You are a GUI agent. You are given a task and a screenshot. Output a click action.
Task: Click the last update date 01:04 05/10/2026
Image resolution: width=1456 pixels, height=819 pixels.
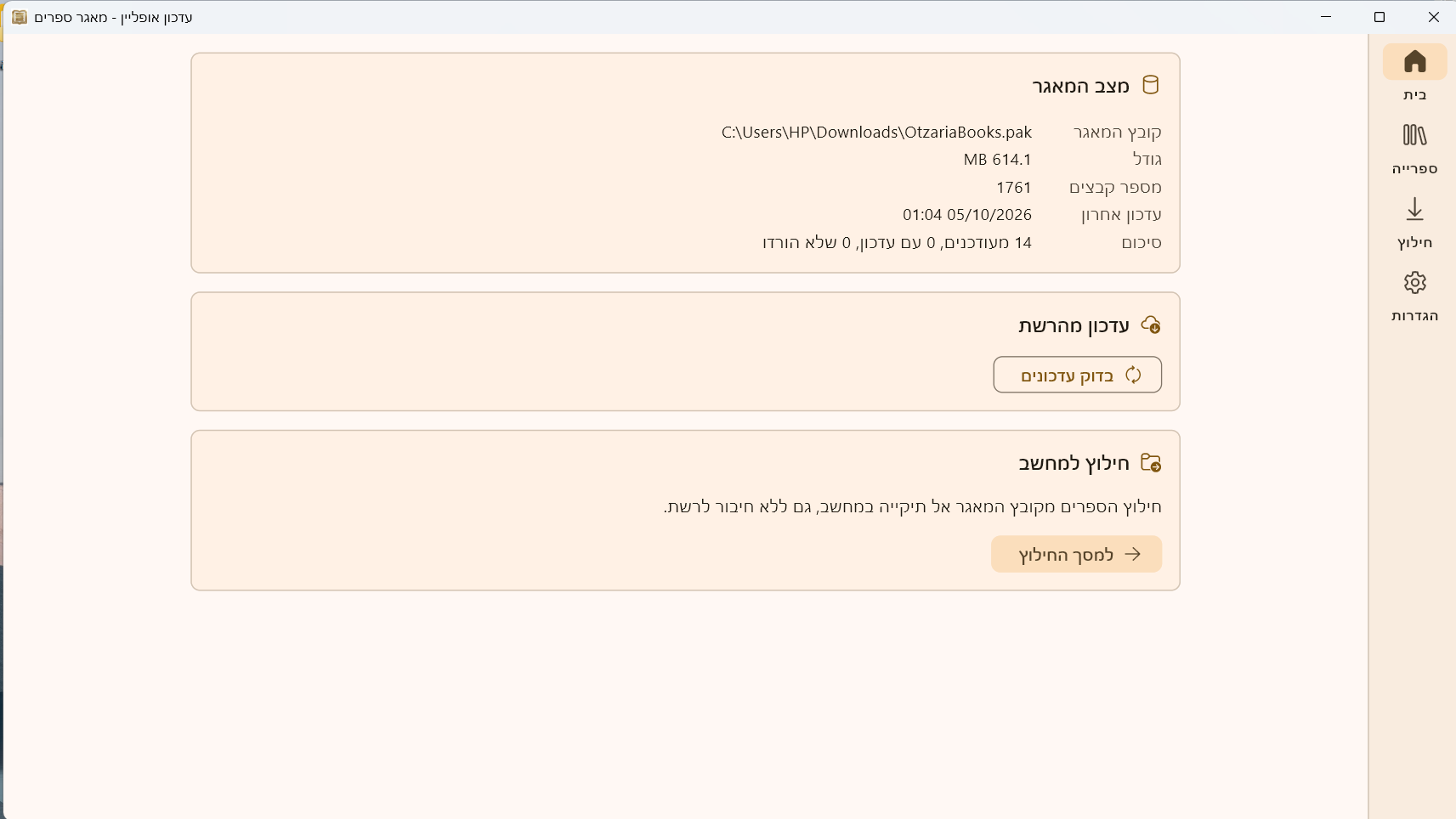pyautogui.click(x=966, y=214)
